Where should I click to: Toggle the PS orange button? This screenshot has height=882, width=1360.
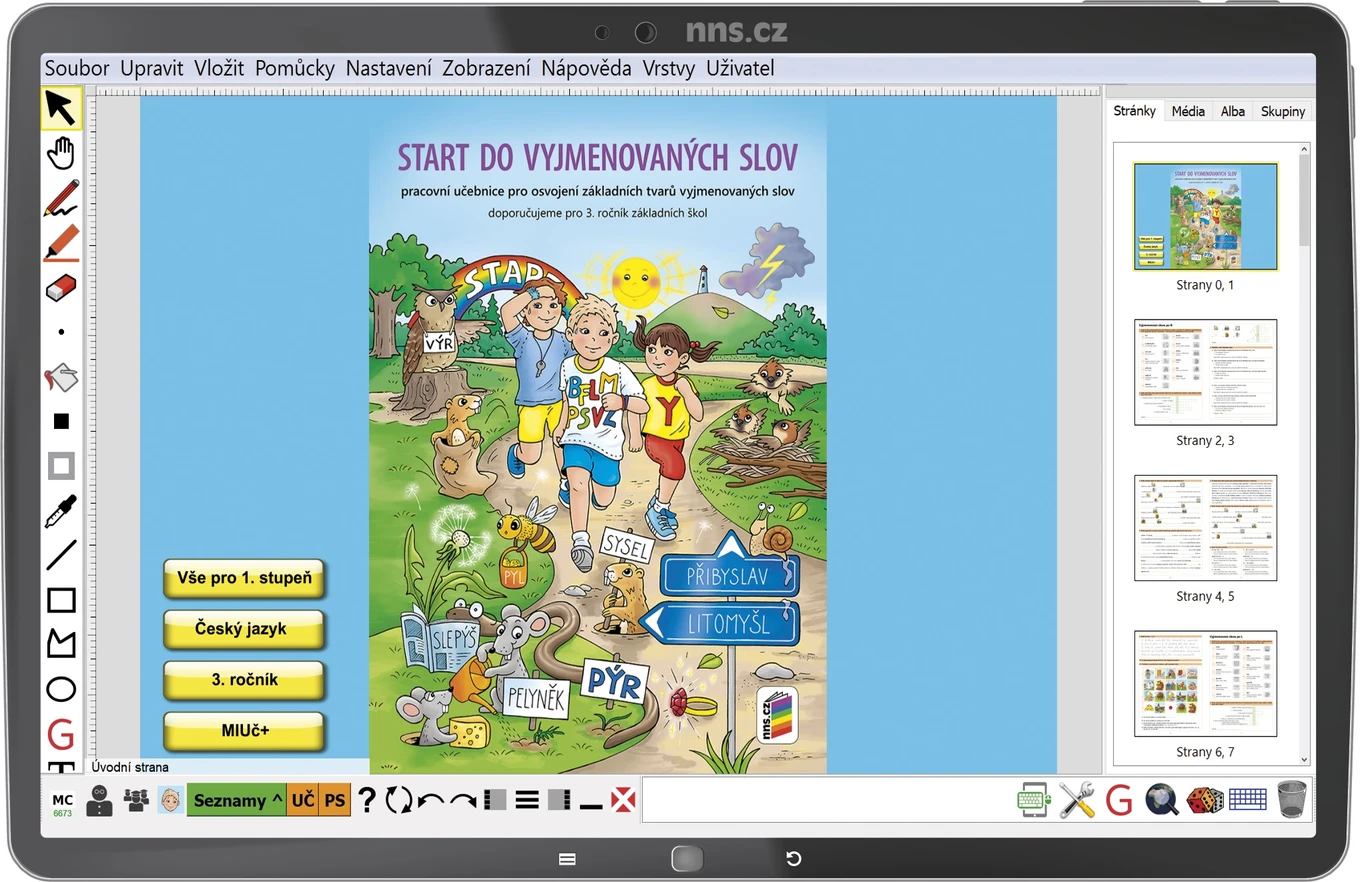(335, 800)
